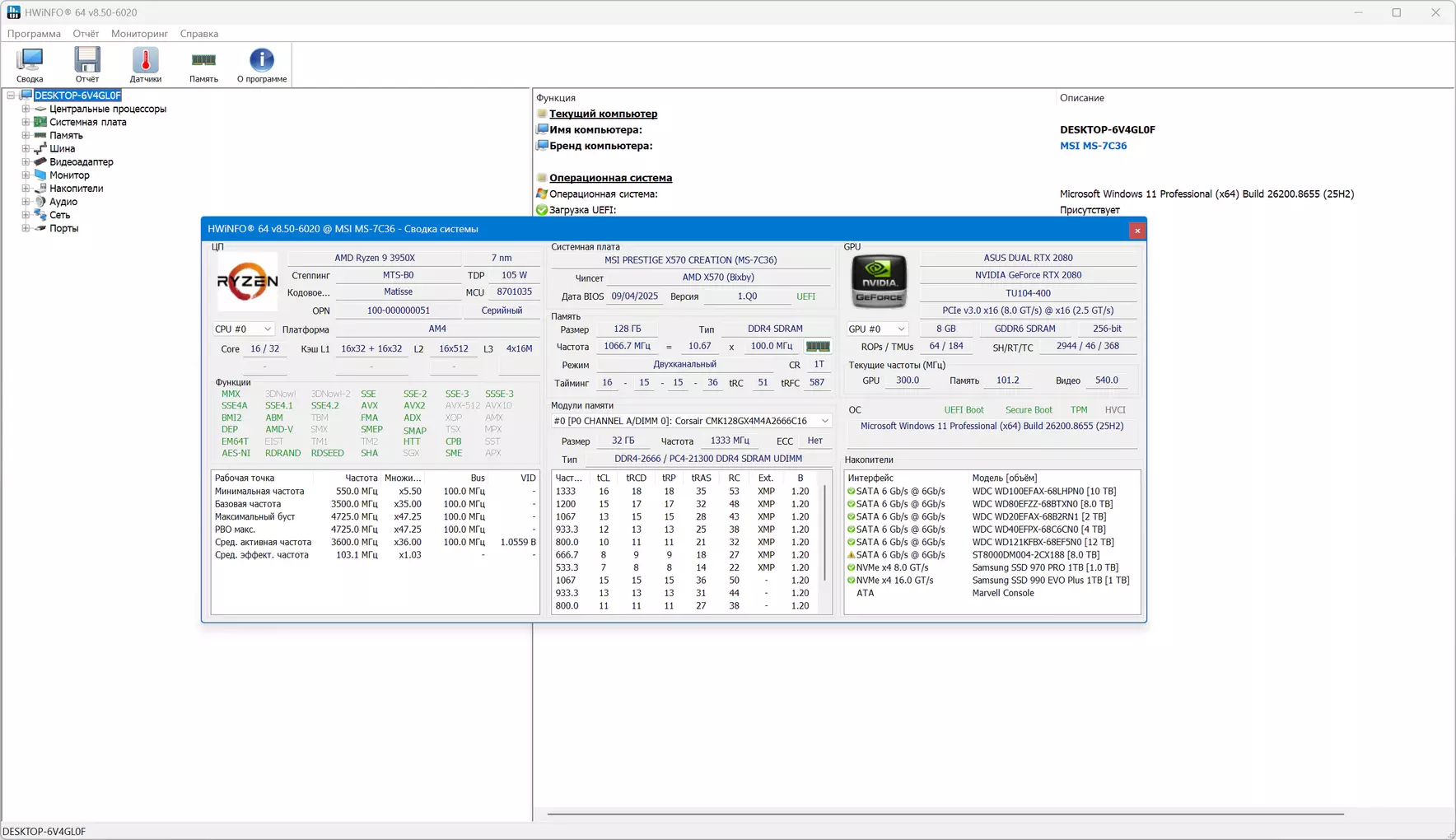This screenshot has width=1456, height=840.
Task: Select the Накопители tree item
Action: (76, 189)
